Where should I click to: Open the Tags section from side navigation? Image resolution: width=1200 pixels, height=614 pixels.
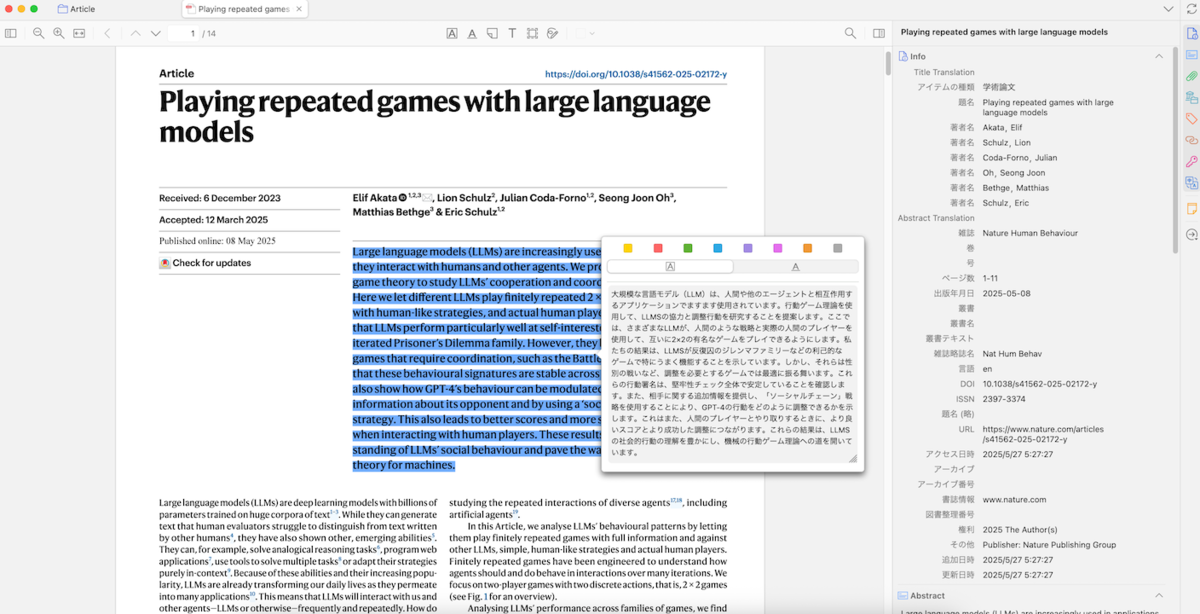click(x=1191, y=119)
